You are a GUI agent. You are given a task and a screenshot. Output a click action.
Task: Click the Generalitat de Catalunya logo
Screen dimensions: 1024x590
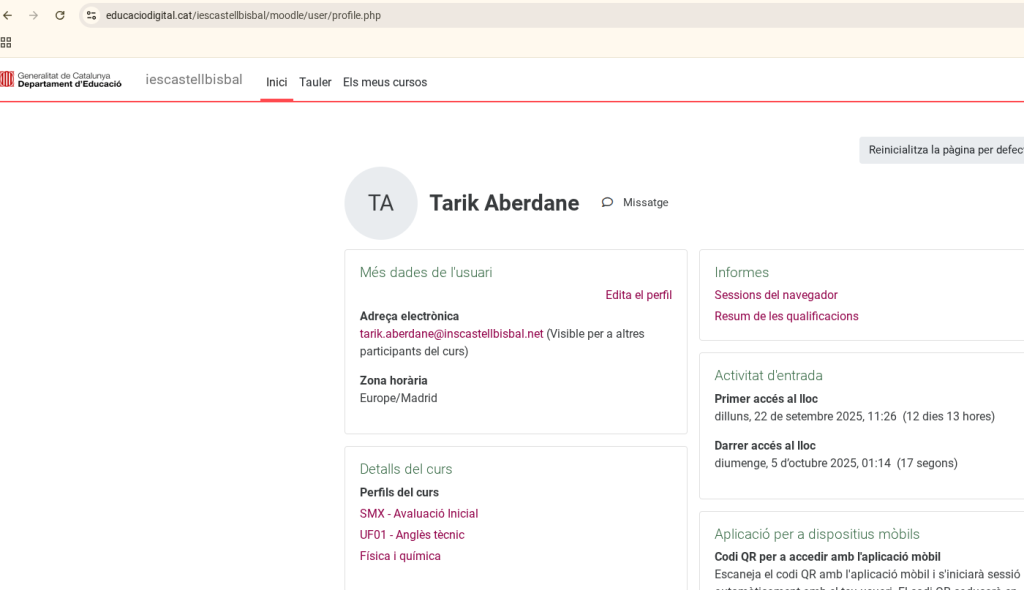(x=61, y=80)
